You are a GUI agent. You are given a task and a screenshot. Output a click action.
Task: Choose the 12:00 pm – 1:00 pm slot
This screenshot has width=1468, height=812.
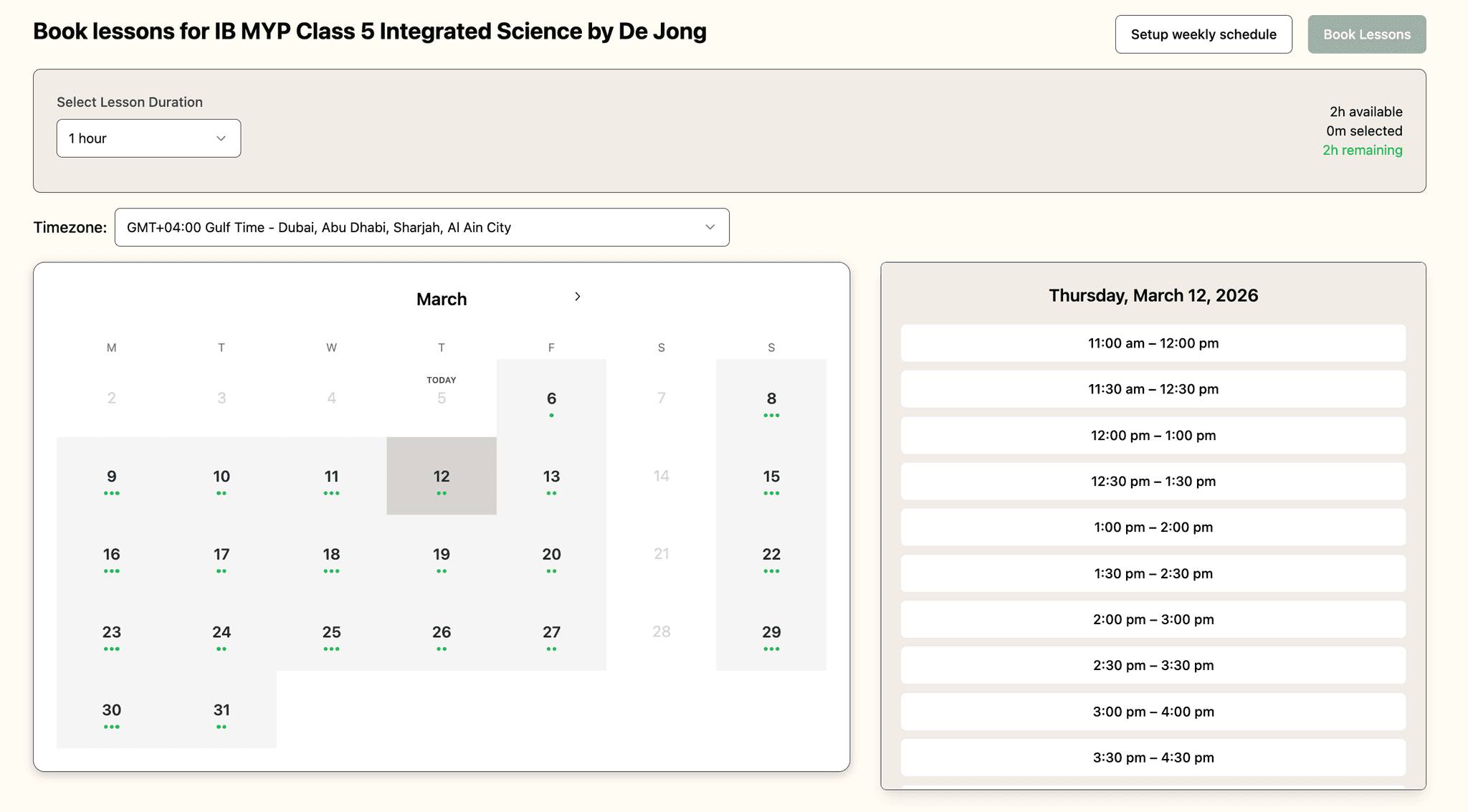click(x=1153, y=435)
